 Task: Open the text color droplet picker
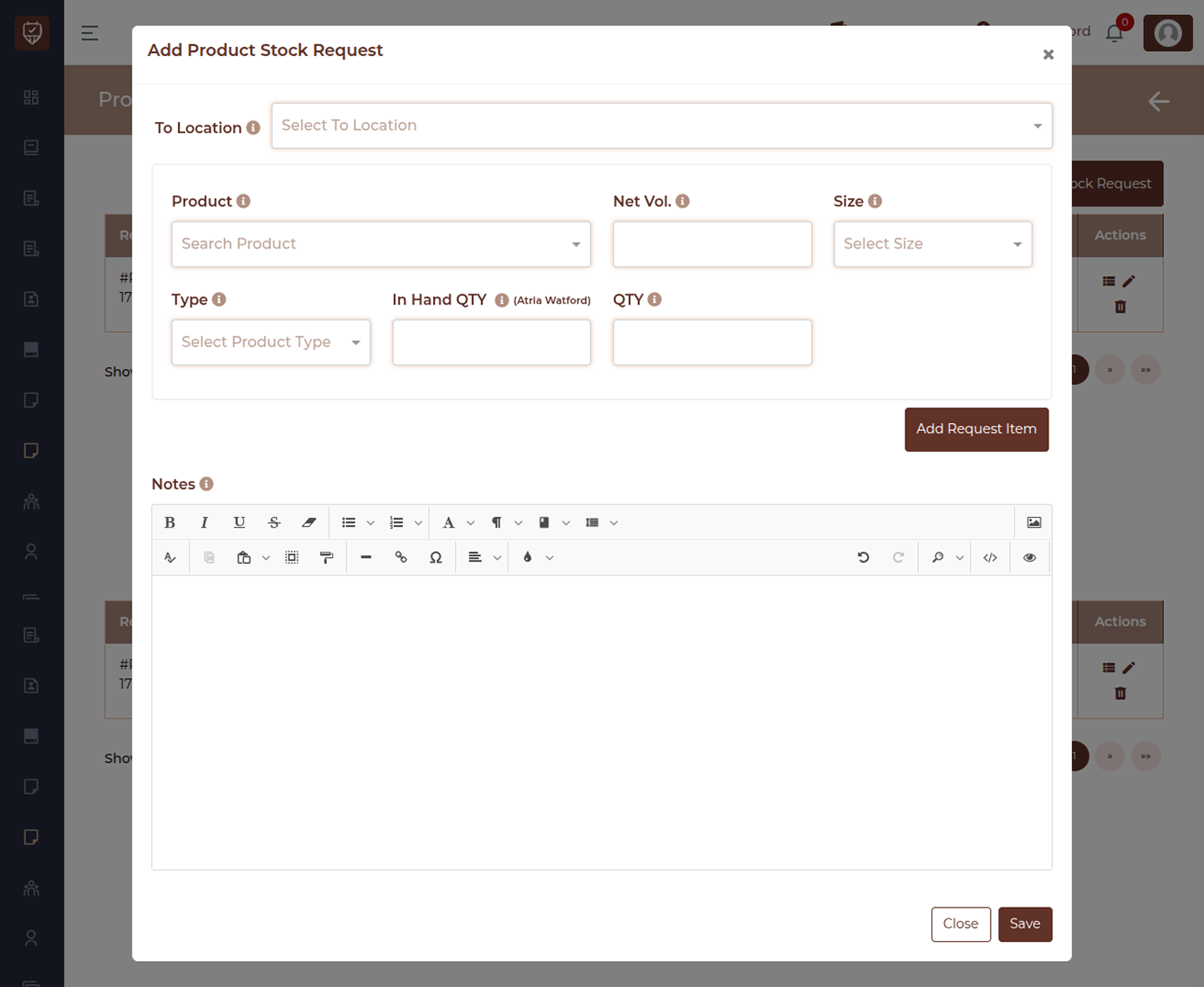(x=528, y=558)
